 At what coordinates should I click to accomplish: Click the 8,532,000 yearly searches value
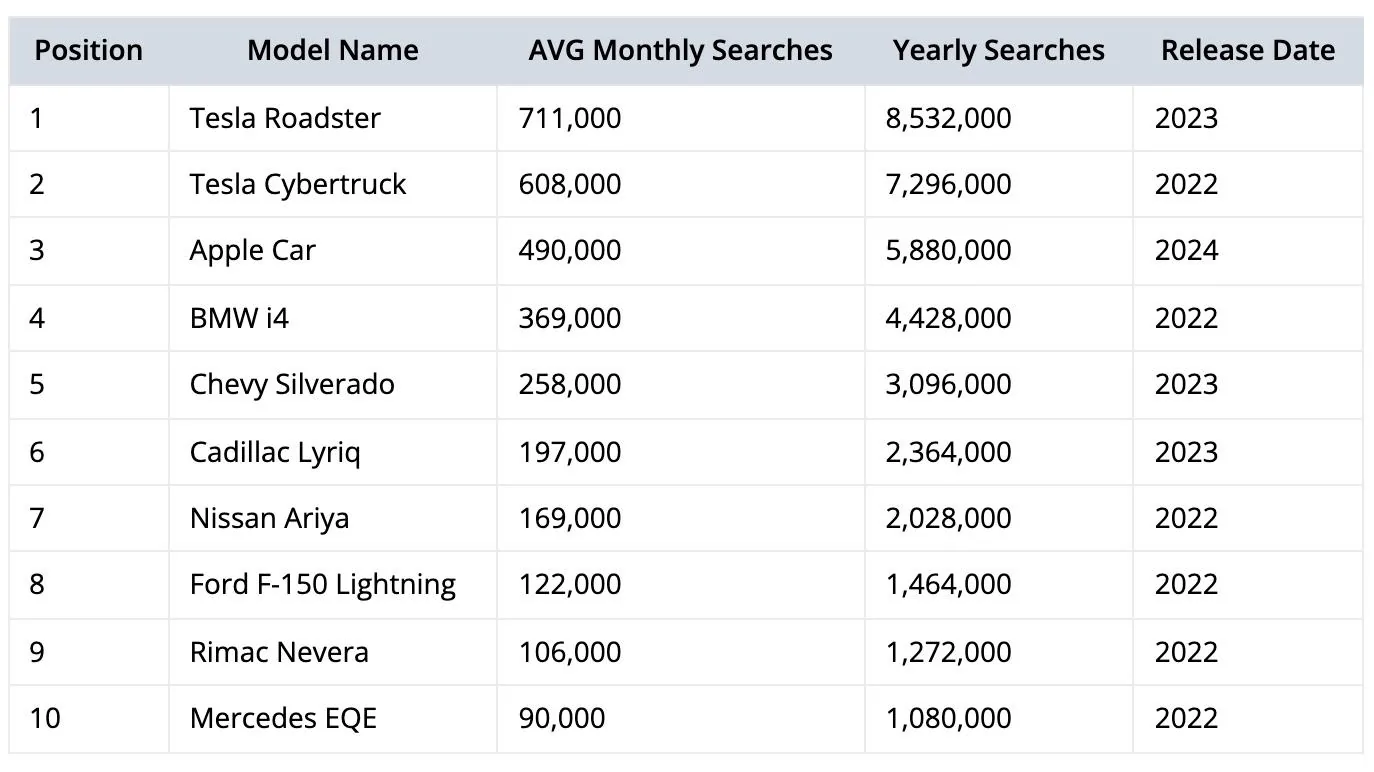[x=949, y=118]
